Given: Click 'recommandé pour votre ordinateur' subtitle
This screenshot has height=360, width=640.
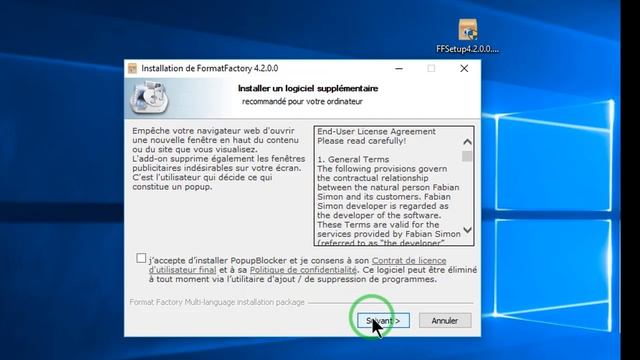Looking at the screenshot, I should pyautogui.click(x=302, y=101).
